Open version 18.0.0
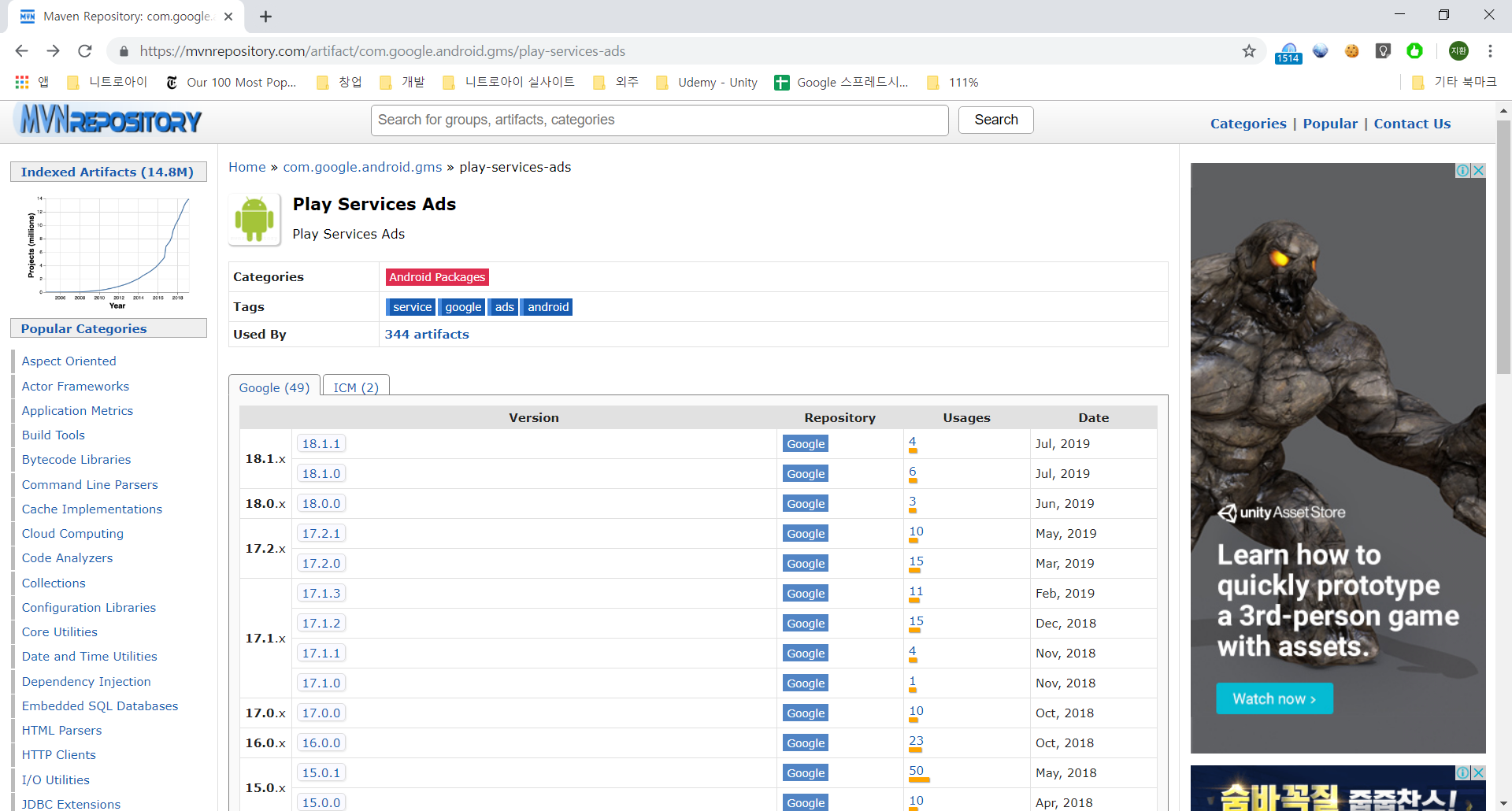The width and height of the screenshot is (1512, 811). click(x=321, y=504)
